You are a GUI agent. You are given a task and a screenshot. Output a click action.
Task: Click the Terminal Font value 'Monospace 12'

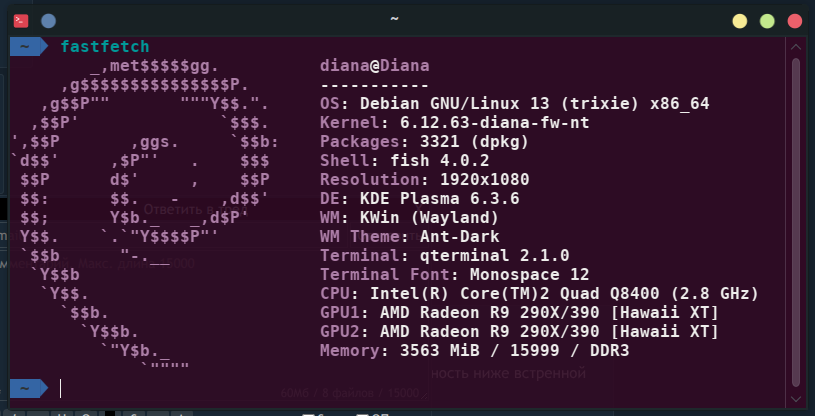529,274
